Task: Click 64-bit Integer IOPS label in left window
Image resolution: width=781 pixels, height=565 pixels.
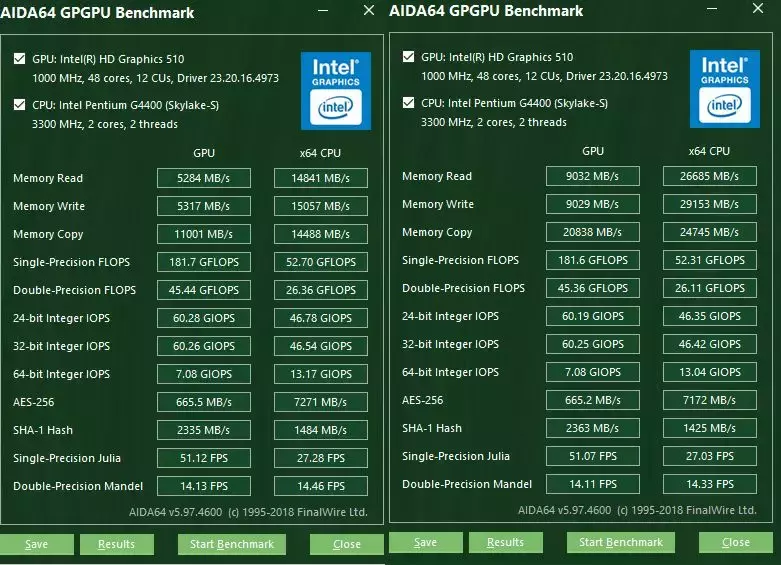Action: [x=61, y=374]
